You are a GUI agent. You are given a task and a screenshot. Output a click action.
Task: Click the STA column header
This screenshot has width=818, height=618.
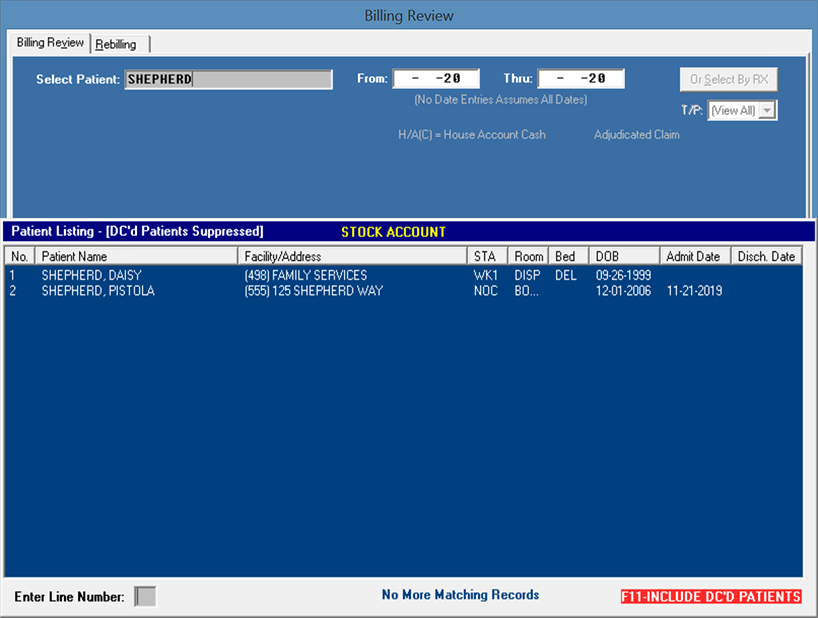point(487,257)
